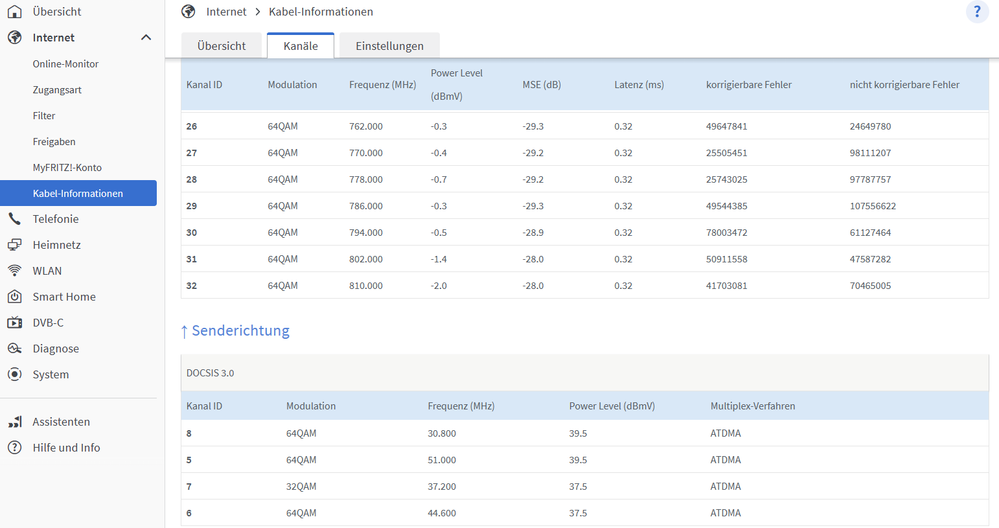Open the DVB-C icon in sidebar
Viewport: 999px width, 528px height.
point(14,323)
